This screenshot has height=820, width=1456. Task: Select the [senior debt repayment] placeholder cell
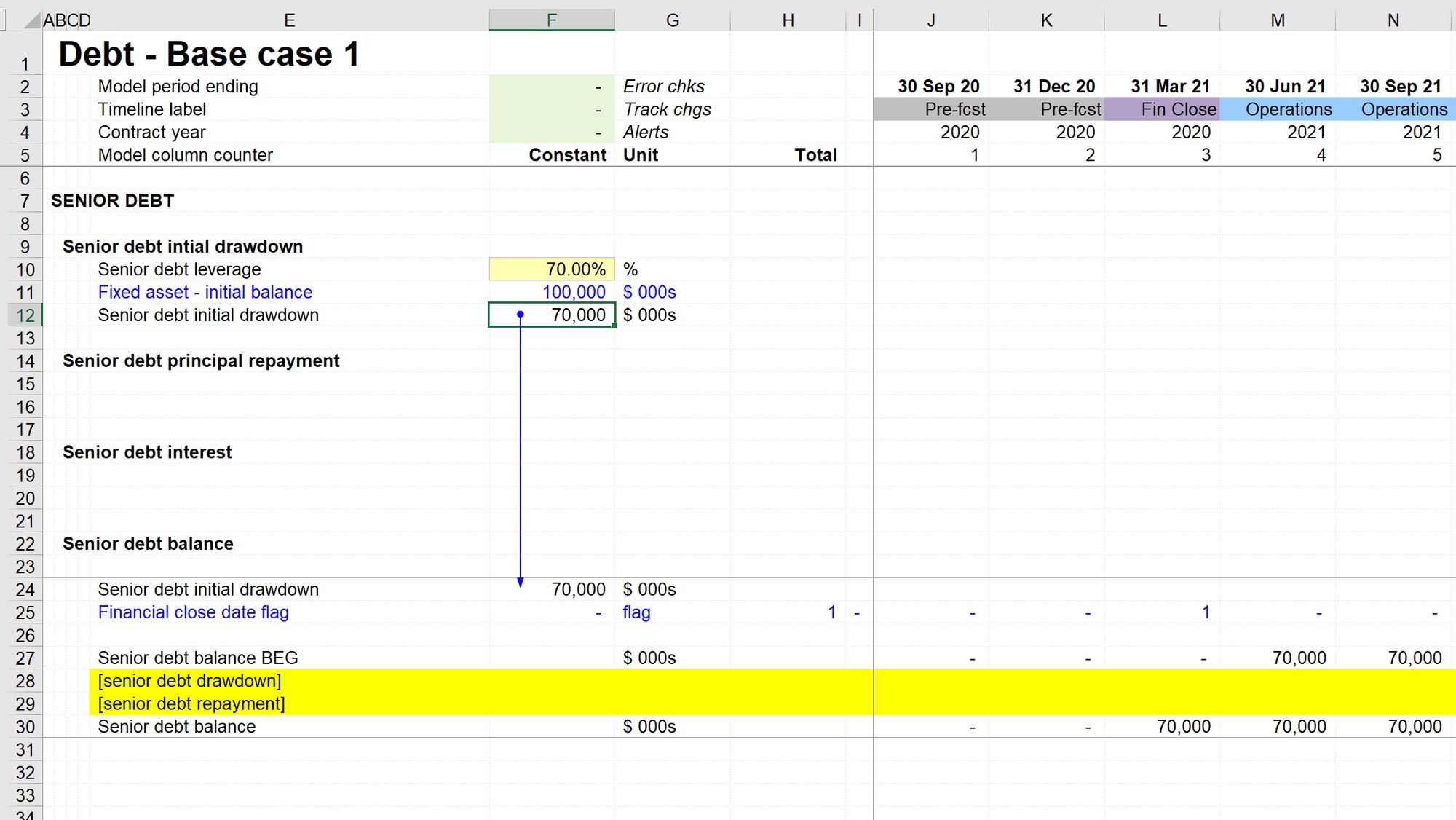(191, 703)
